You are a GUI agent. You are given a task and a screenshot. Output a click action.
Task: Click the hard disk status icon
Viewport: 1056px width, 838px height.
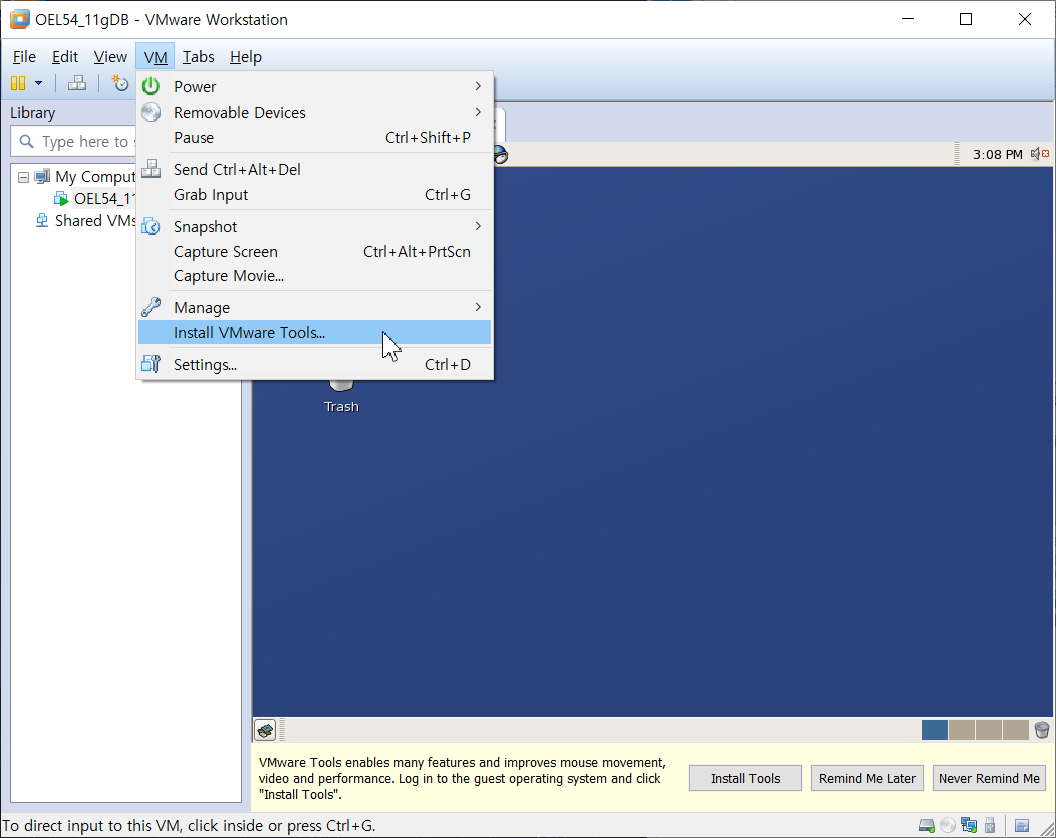(927, 825)
